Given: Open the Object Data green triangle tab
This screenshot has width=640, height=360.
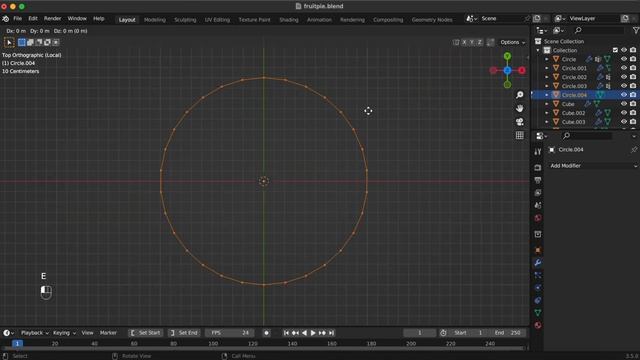Looking at the screenshot, I should (538, 313).
